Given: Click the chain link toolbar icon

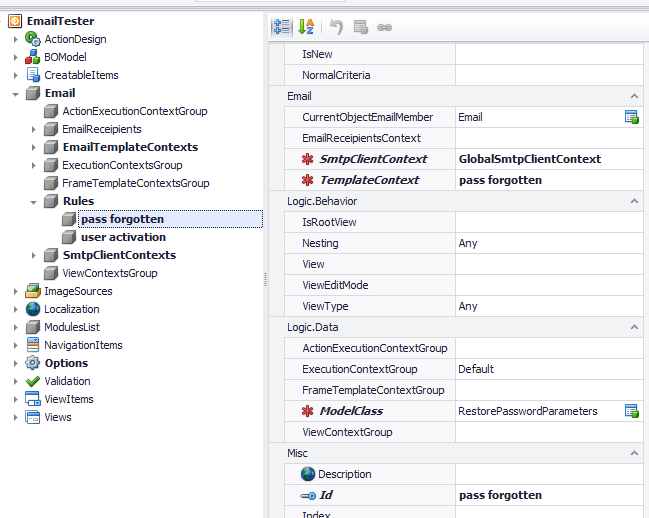Looking at the screenshot, I should (x=385, y=28).
